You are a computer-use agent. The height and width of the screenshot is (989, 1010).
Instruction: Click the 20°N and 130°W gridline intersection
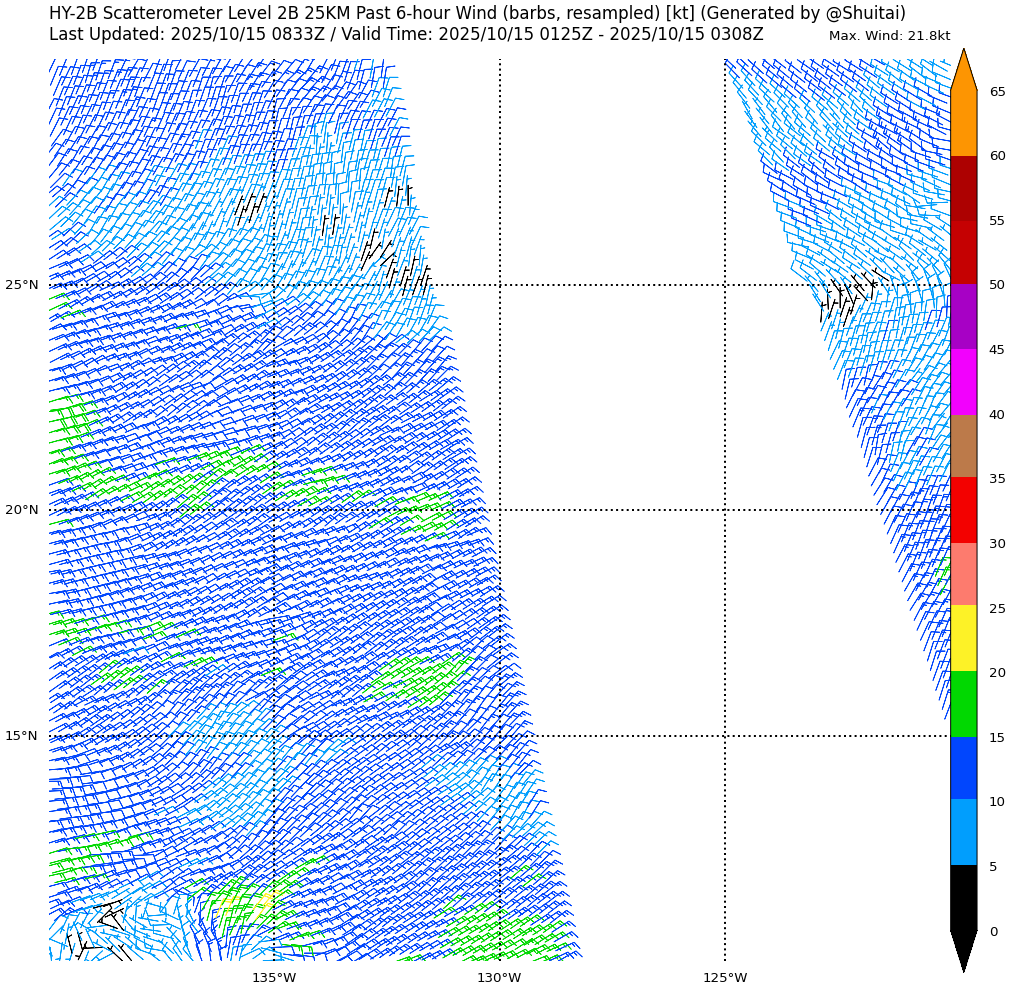(500, 510)
